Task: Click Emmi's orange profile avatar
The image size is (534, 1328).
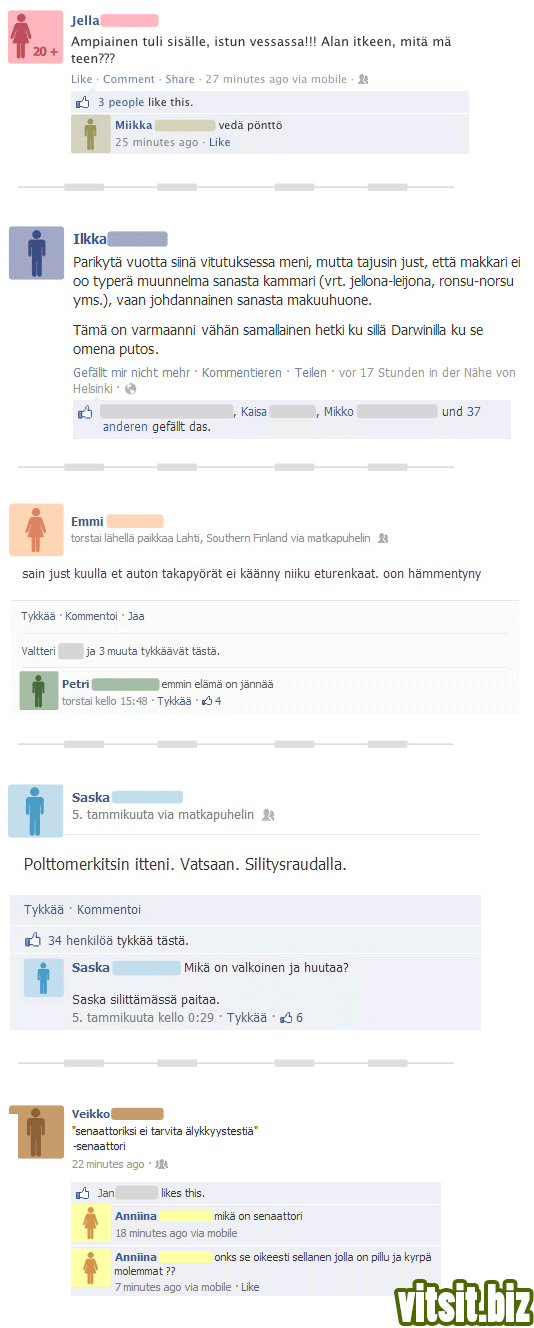Action: tap(36, 530)
